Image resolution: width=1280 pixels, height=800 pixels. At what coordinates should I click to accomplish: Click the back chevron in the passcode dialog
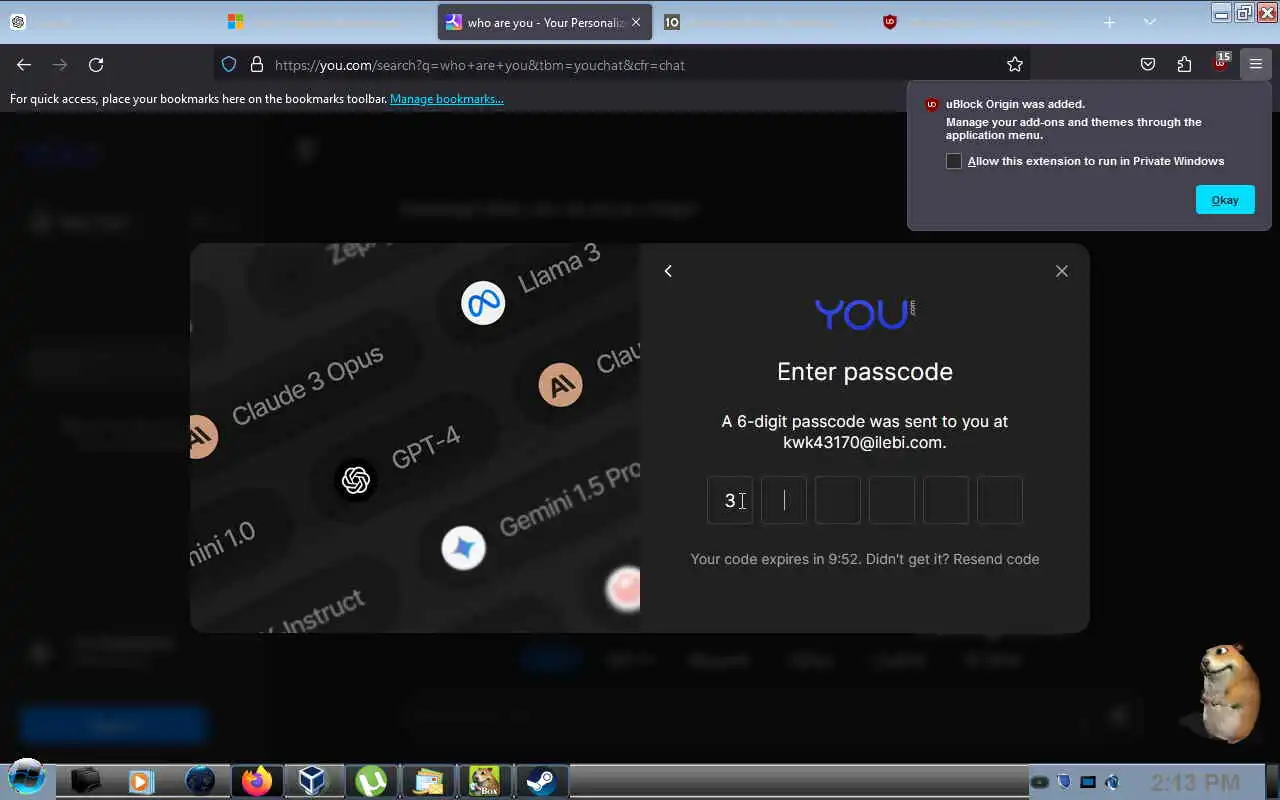pyautogui.click(x=668, y=271)
